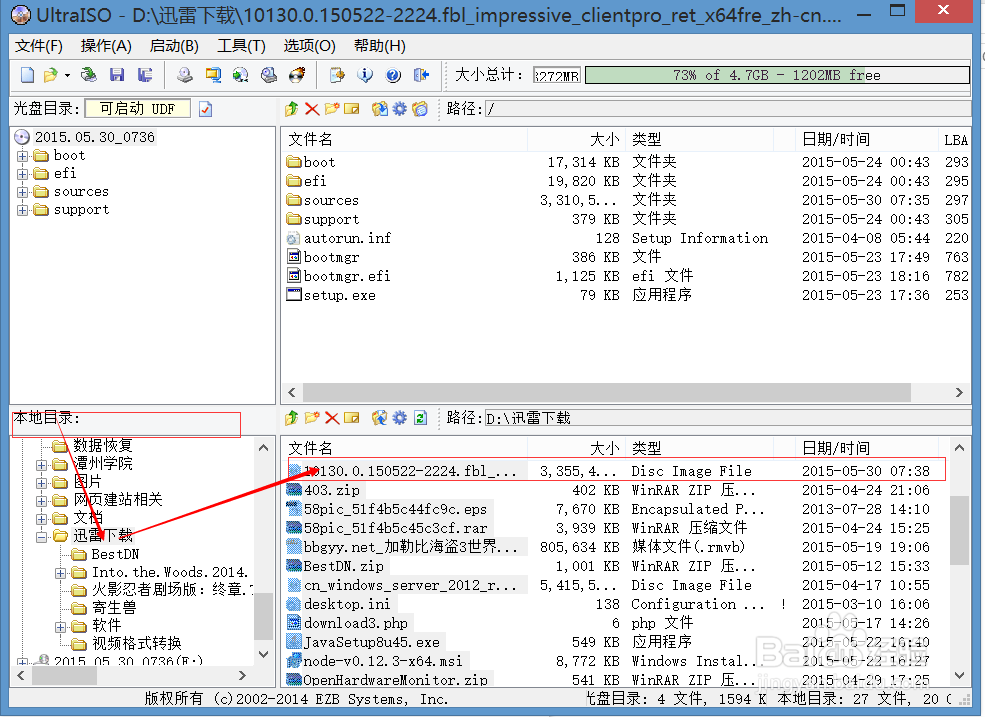Click the verify checkmark next to 光盘目录
This screenshot has width=985, height=717.
click(x=203, y=109)
